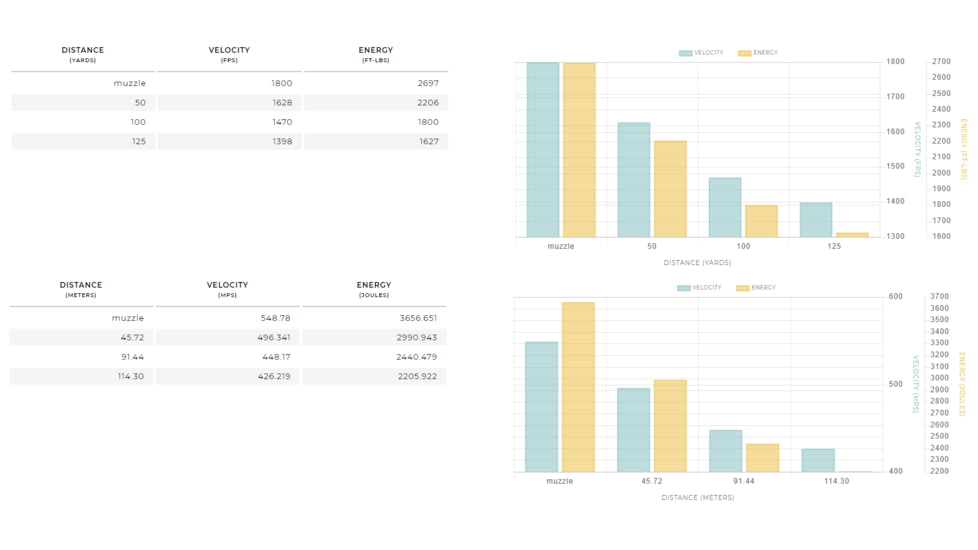Toggle the VELOCITY legend in the yards chart
The image size is (978, 550).
(701, 53)
